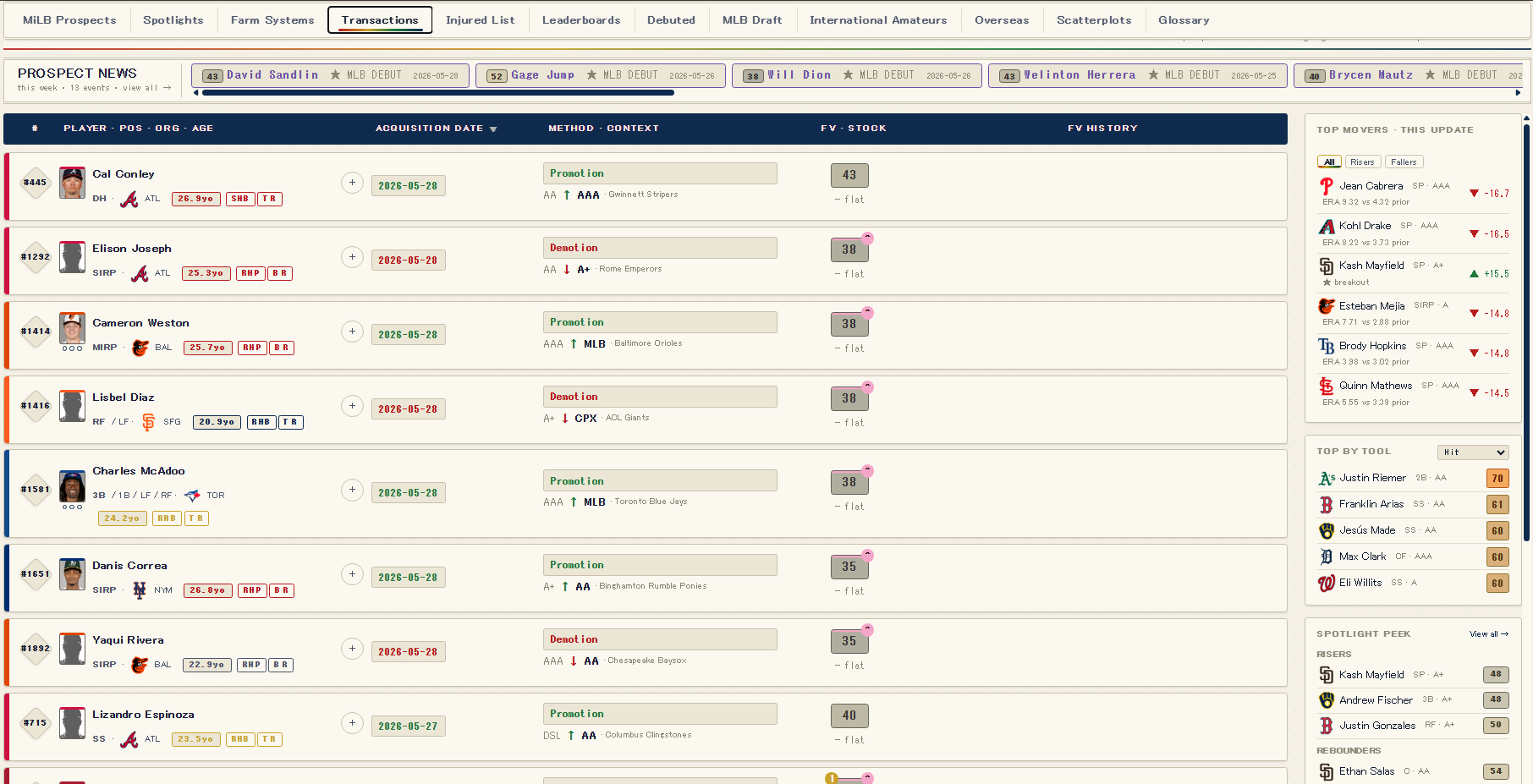Click the Nationals logo next to Eli Willits
The image size is (1533, 784).
[x=1327, y=583]
